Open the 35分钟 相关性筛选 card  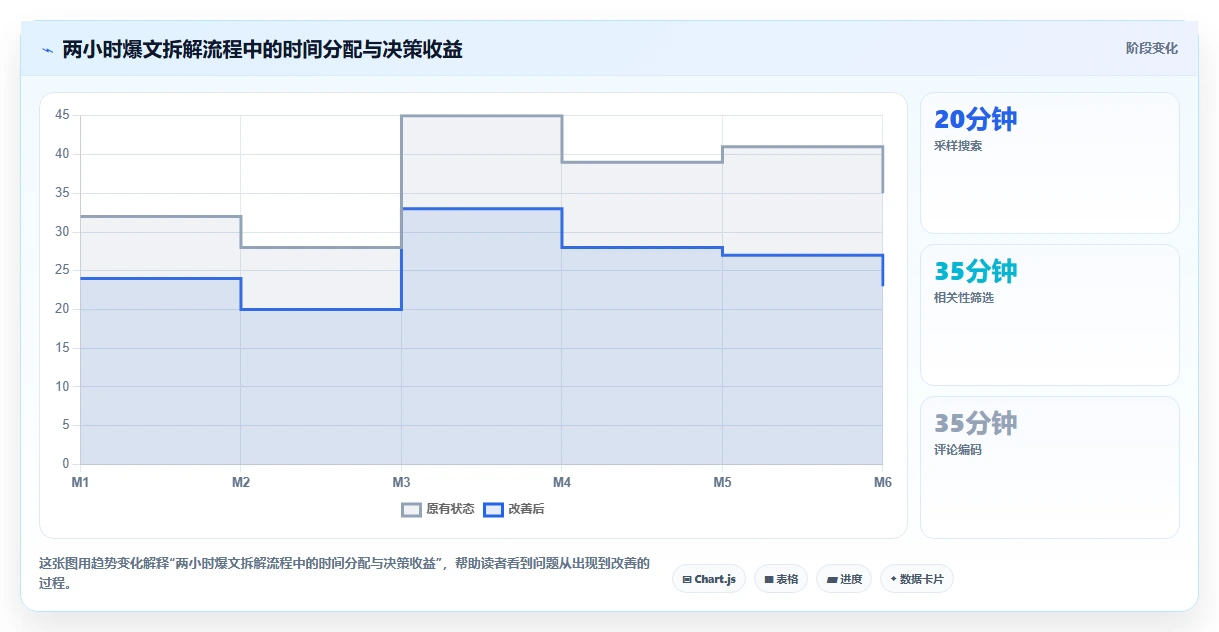coord(1050,315)
